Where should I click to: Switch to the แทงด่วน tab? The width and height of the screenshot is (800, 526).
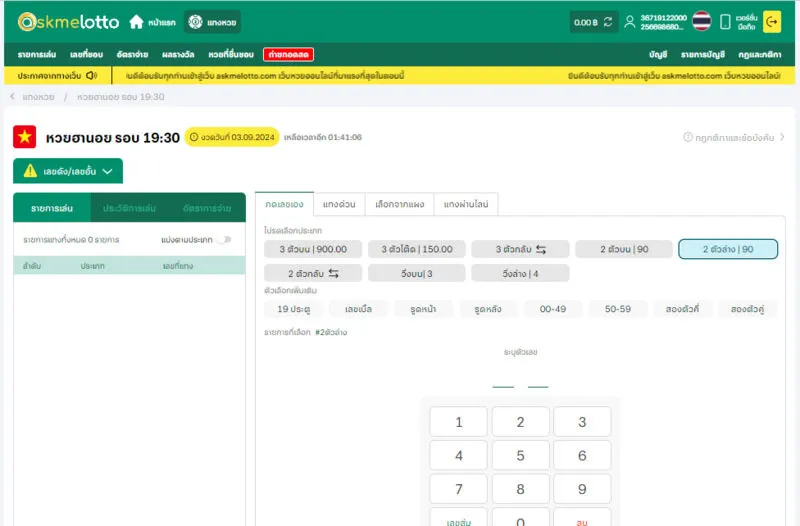[340, 204]
